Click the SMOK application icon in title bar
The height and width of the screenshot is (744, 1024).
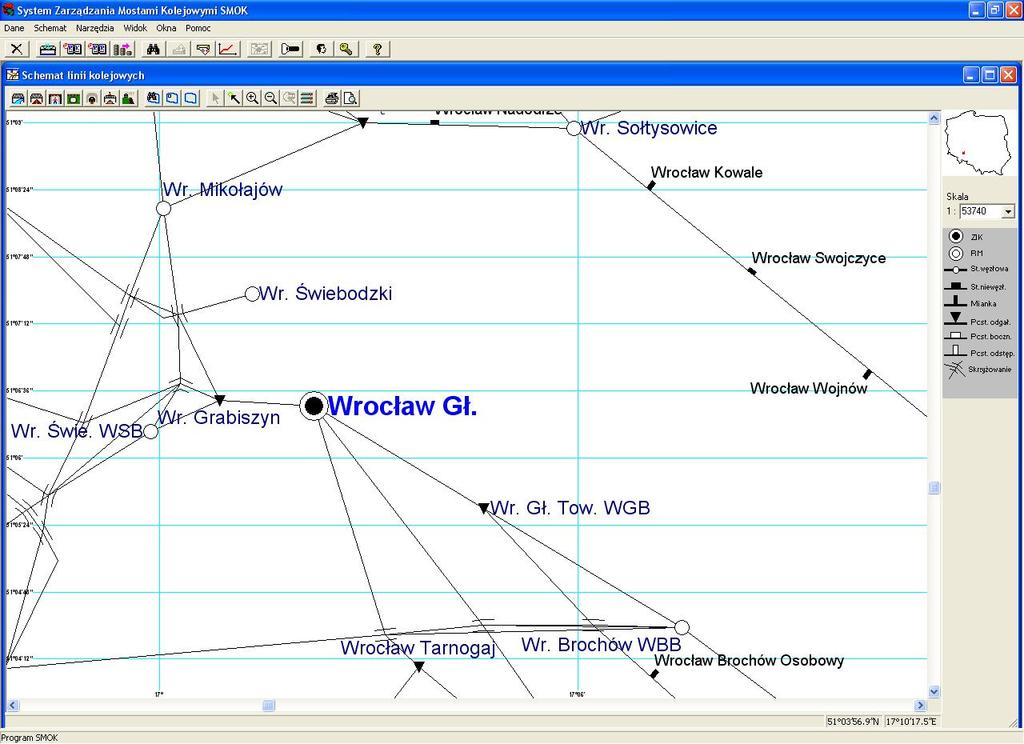(8, 10)
